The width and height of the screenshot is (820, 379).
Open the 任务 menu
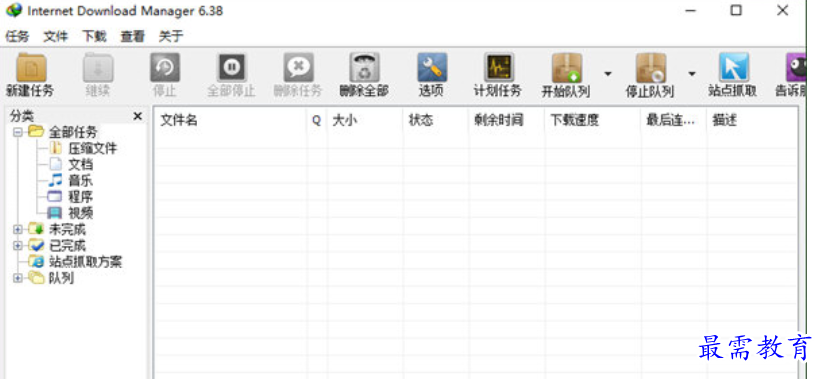[x=17, y=37]
